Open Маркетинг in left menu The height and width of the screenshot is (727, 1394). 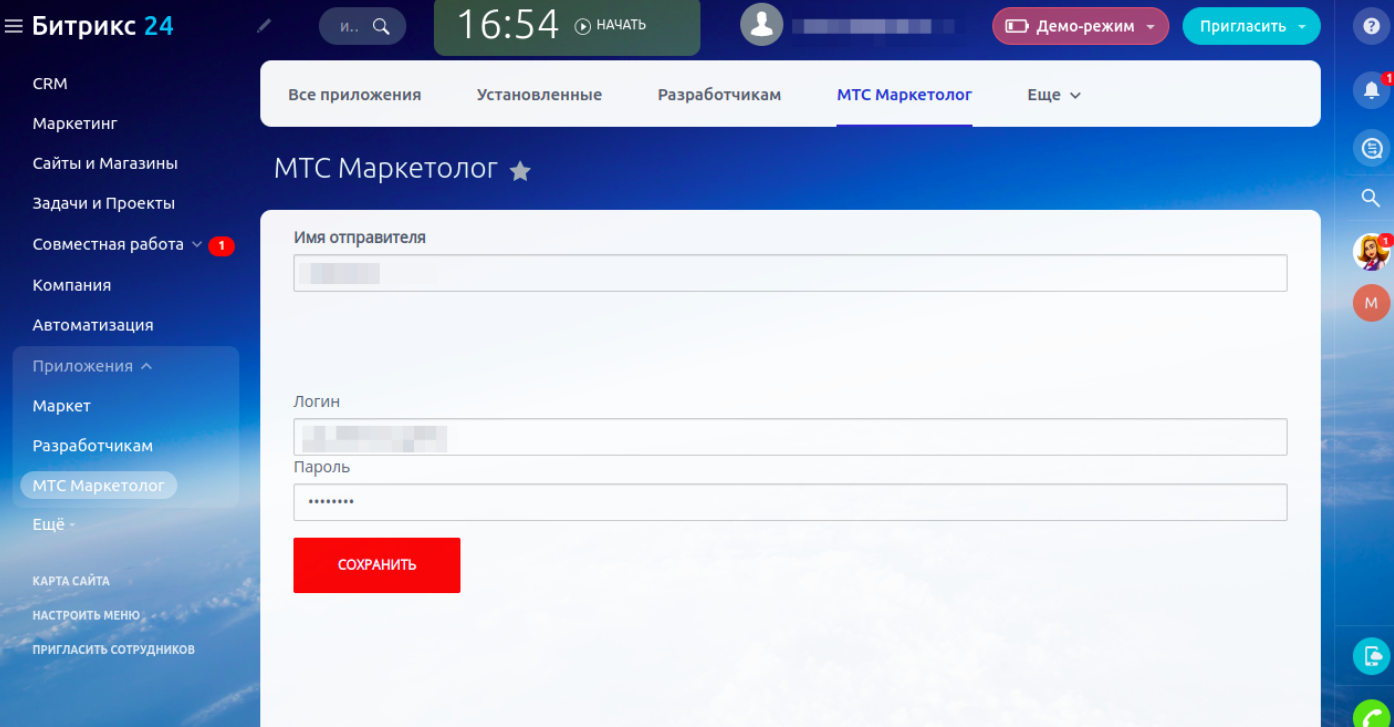pyautogui.click(x=75, y=124)
